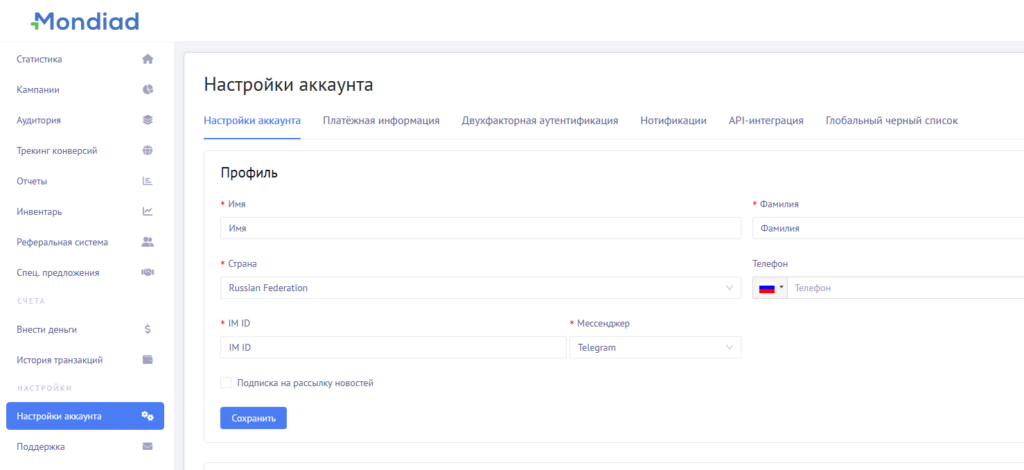
Task: Click the bar chart icon beside Отчеты
Action: tap(148, 181)
